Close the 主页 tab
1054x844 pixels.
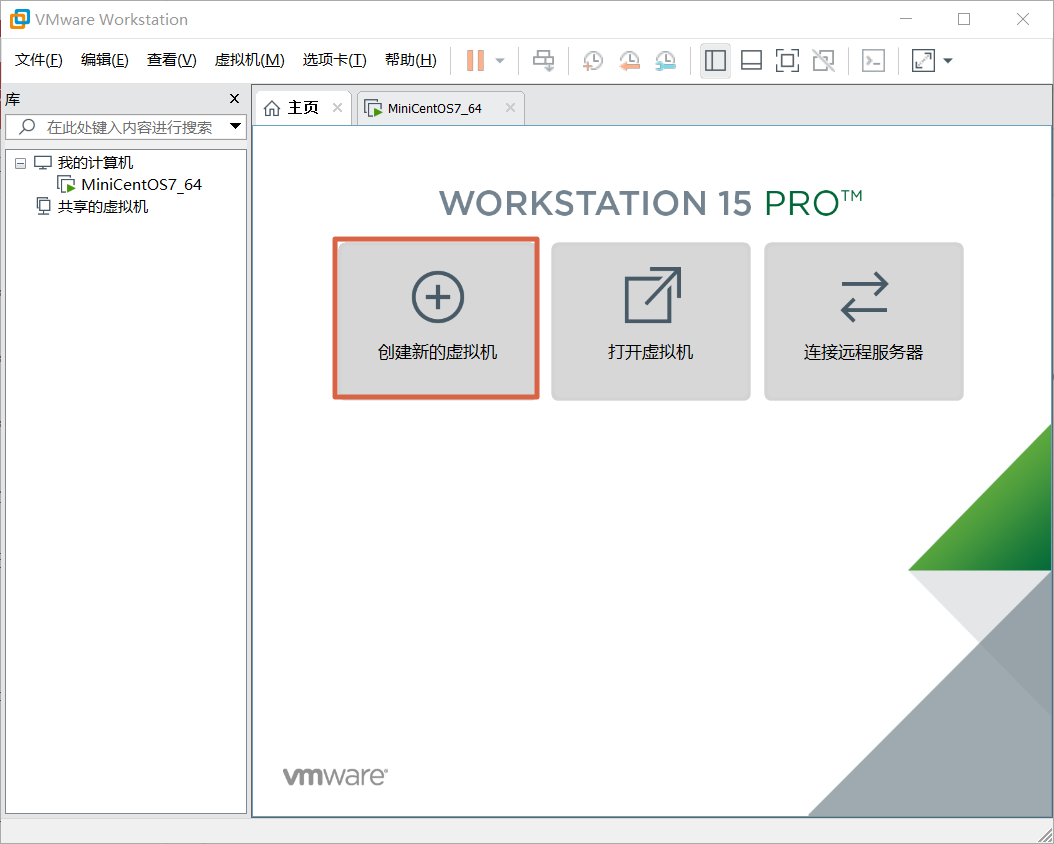click(337, 108)
